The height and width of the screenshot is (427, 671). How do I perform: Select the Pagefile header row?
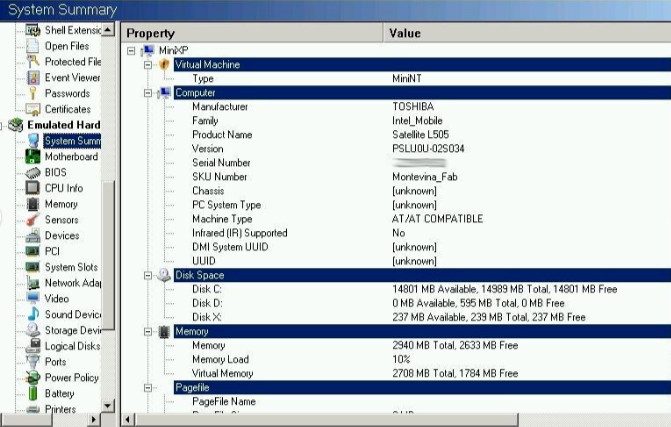pyautogui.click(x=422, y=388)
